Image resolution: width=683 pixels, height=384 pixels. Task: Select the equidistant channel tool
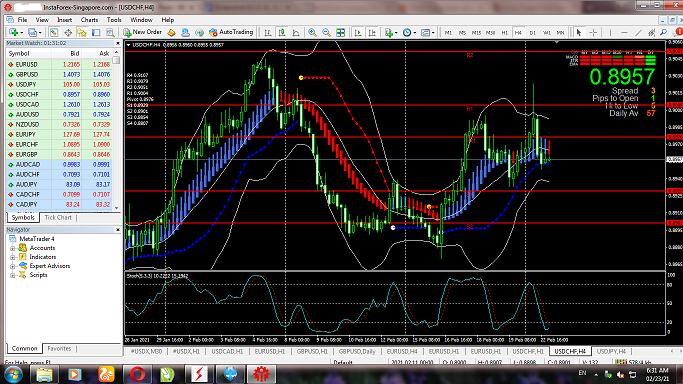(x=651, y=32)
